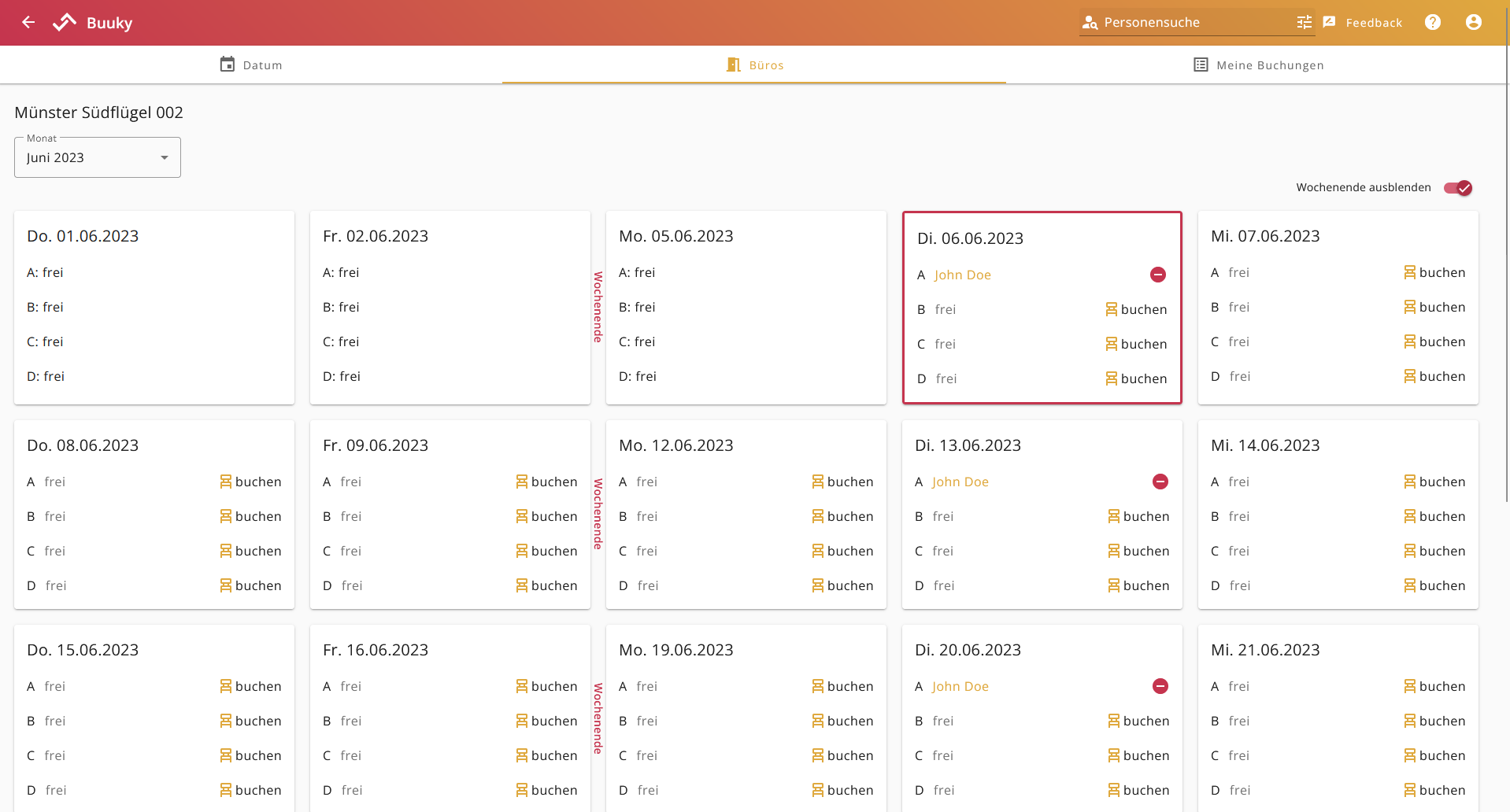
Task: Switch to the Meine Buchungen tab
Action: pyautogui.click(x=1258, y=65)
